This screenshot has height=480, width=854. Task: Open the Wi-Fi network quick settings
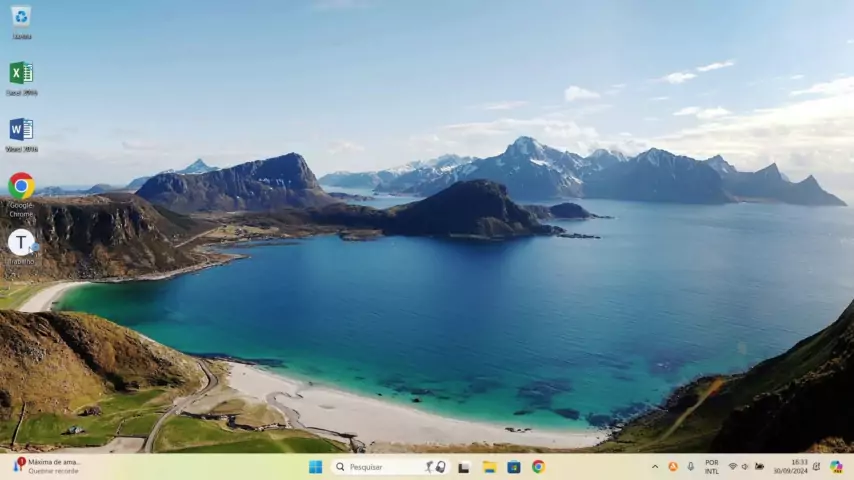point(732,467)
